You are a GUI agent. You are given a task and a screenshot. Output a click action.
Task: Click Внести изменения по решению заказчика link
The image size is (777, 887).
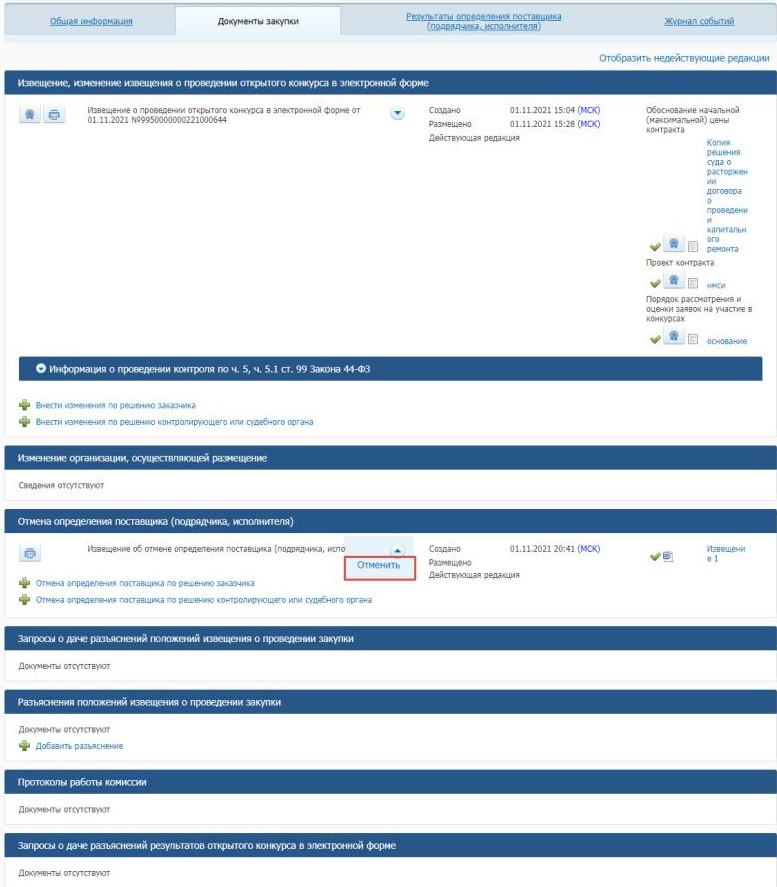point(115,405)
